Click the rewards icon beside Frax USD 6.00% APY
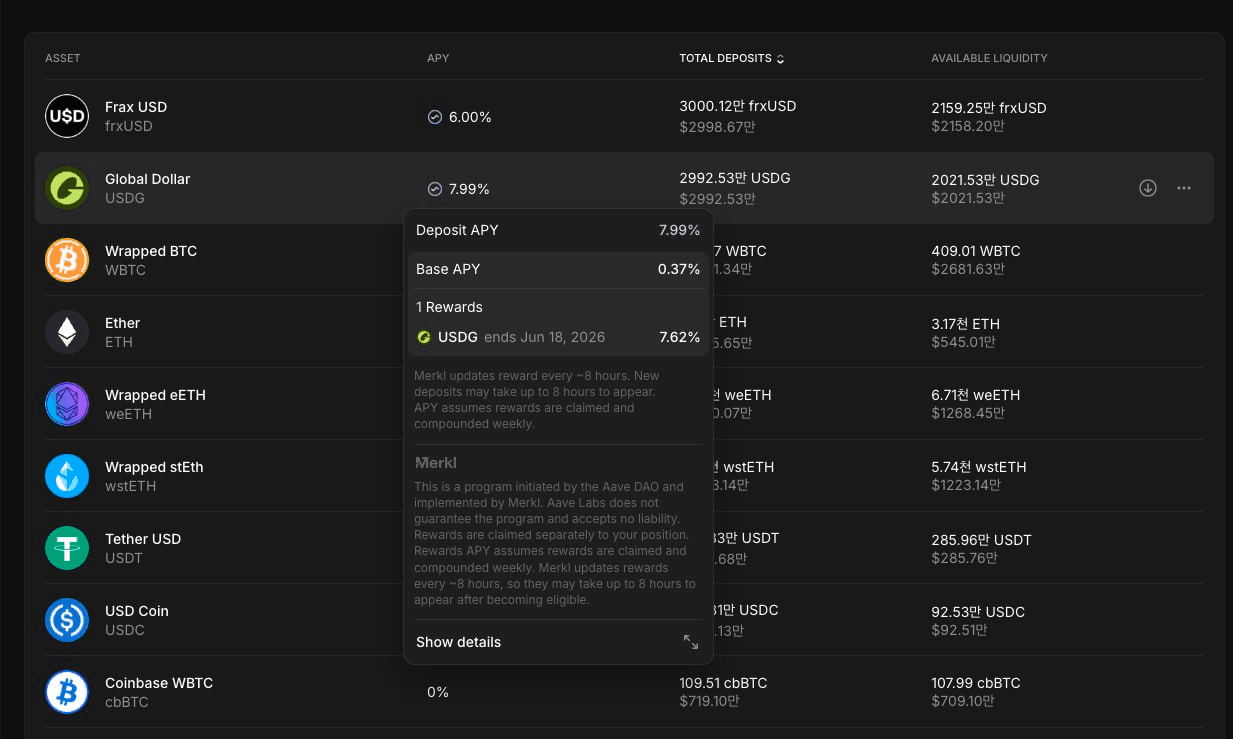Viewport: 1233px width, 739px height. (435, 117)
